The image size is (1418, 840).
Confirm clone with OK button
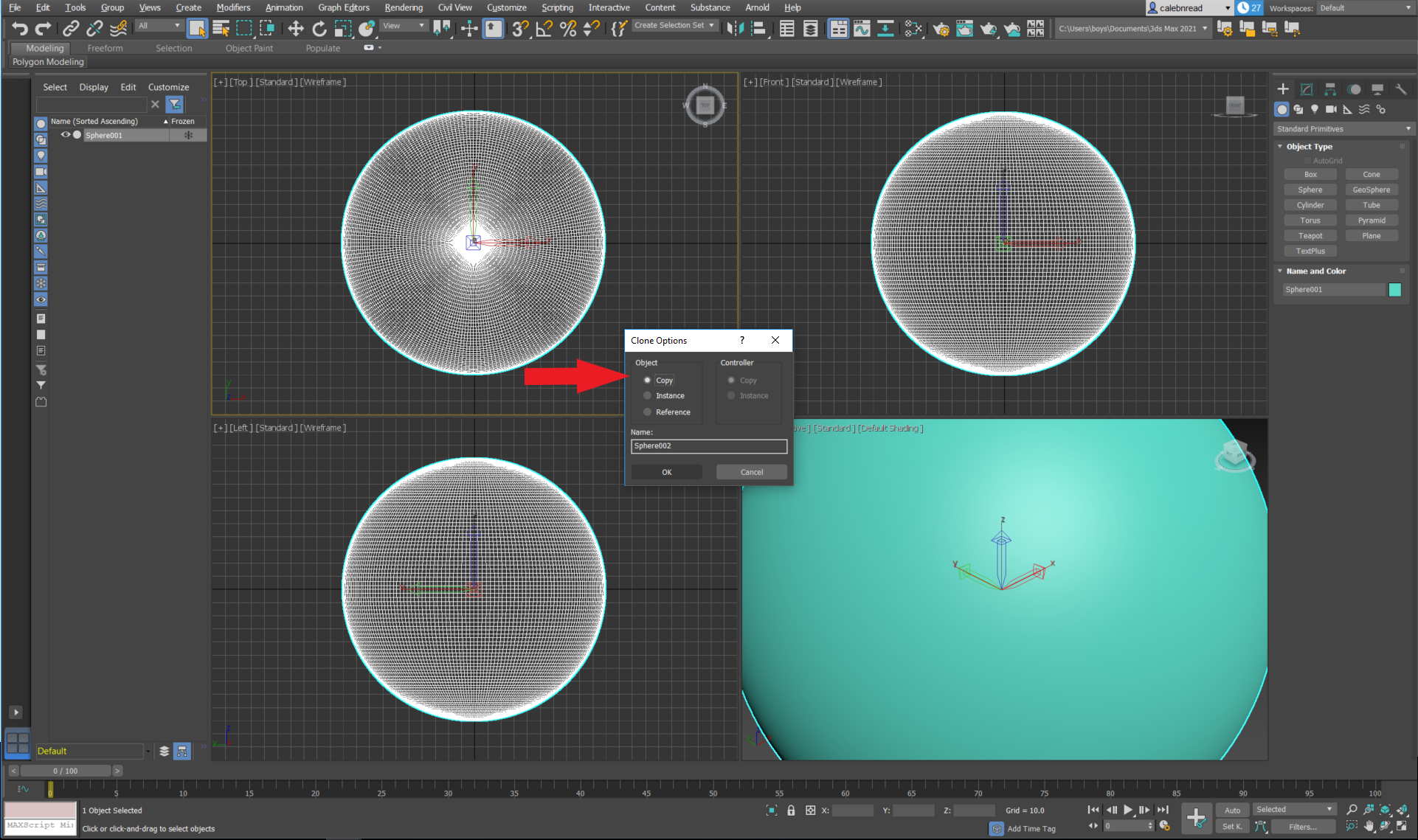[665, 471]
